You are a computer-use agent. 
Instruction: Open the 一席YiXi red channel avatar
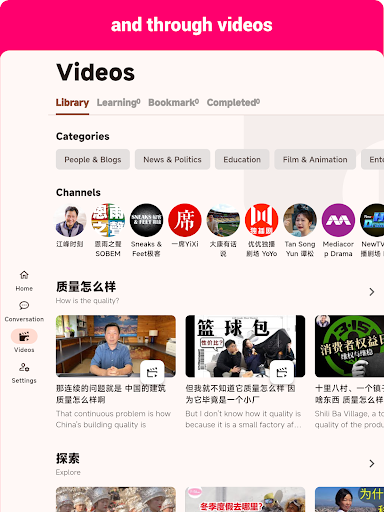185,220
